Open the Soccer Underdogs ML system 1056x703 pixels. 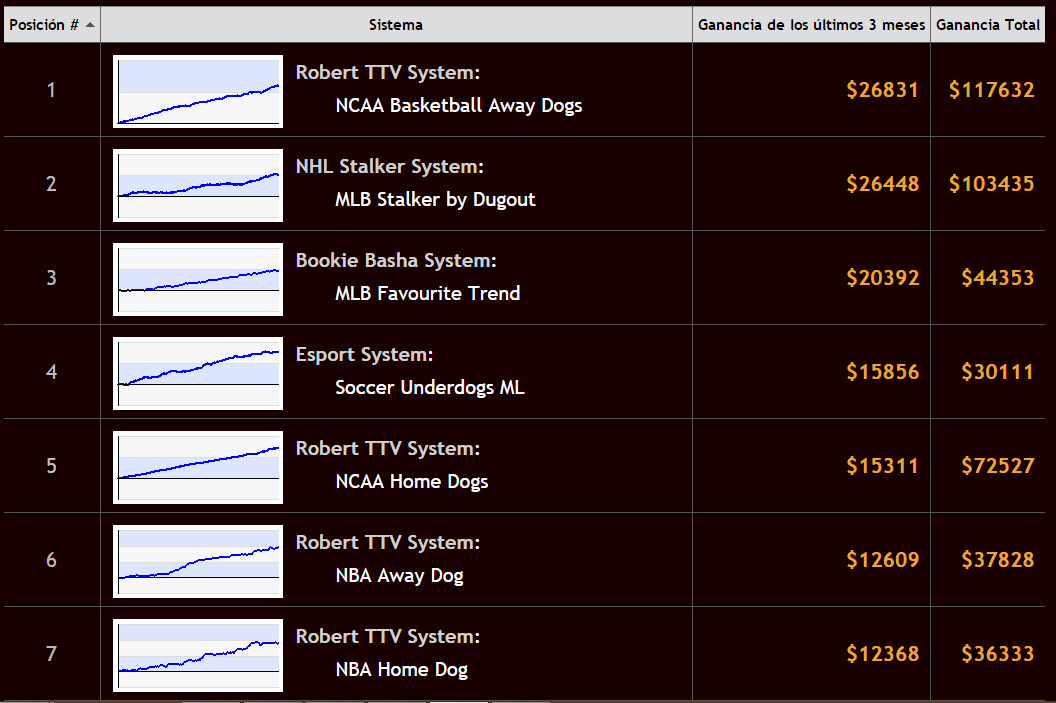(430, 387)
